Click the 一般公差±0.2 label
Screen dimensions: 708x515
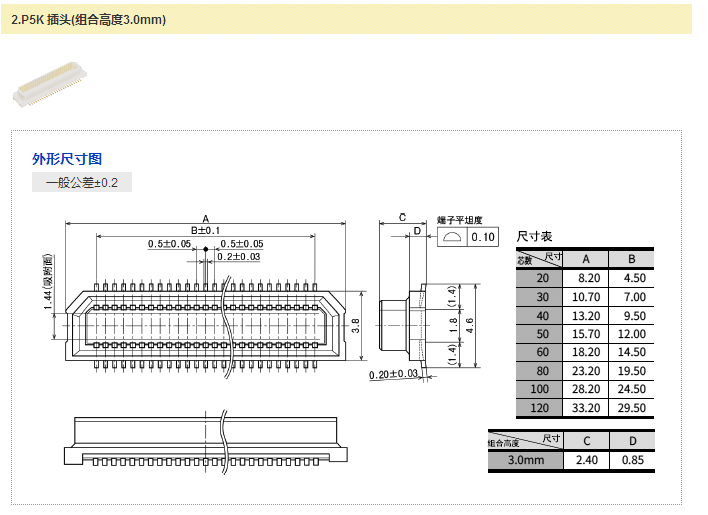tap(81, 182)
